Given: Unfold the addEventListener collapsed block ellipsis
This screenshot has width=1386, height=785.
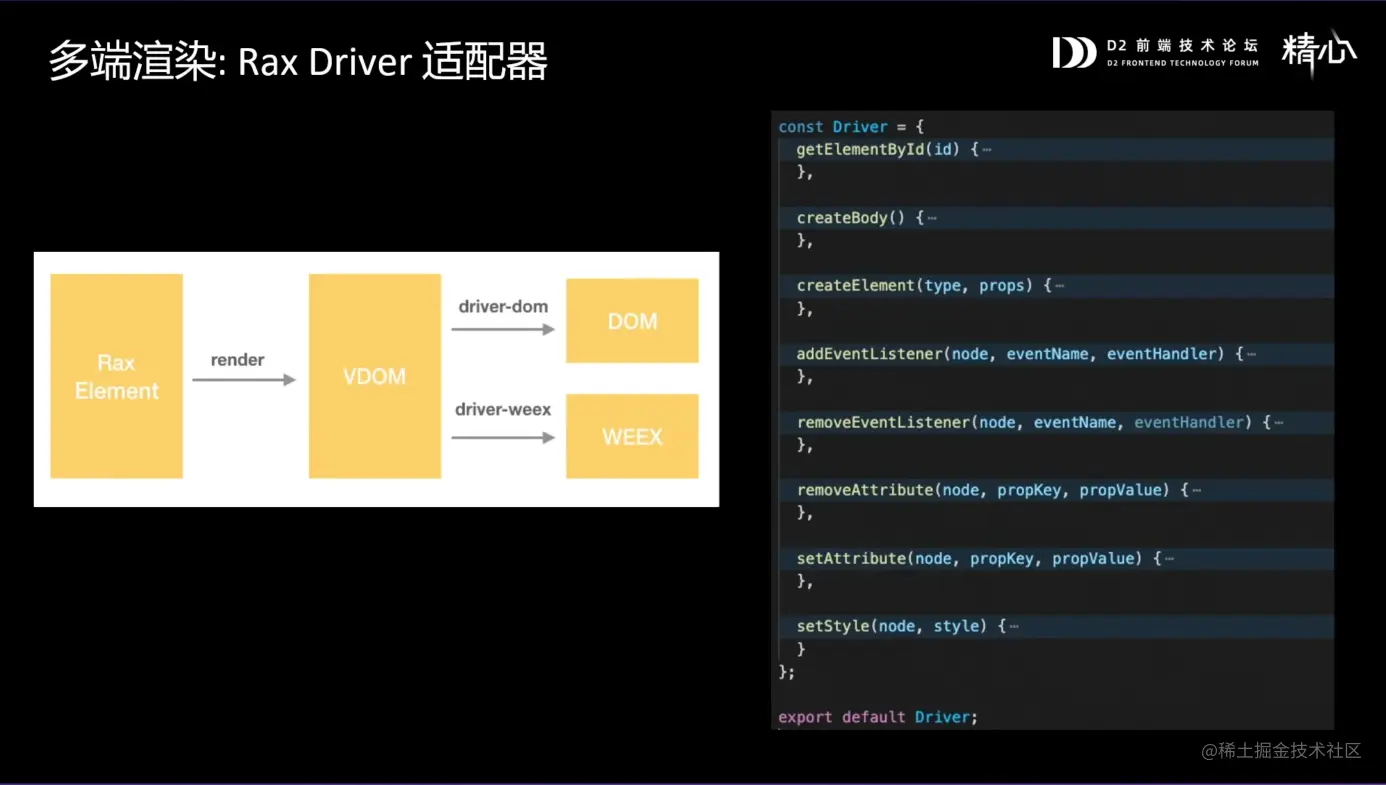Looking at the screenshot, I should point(1251,354).
